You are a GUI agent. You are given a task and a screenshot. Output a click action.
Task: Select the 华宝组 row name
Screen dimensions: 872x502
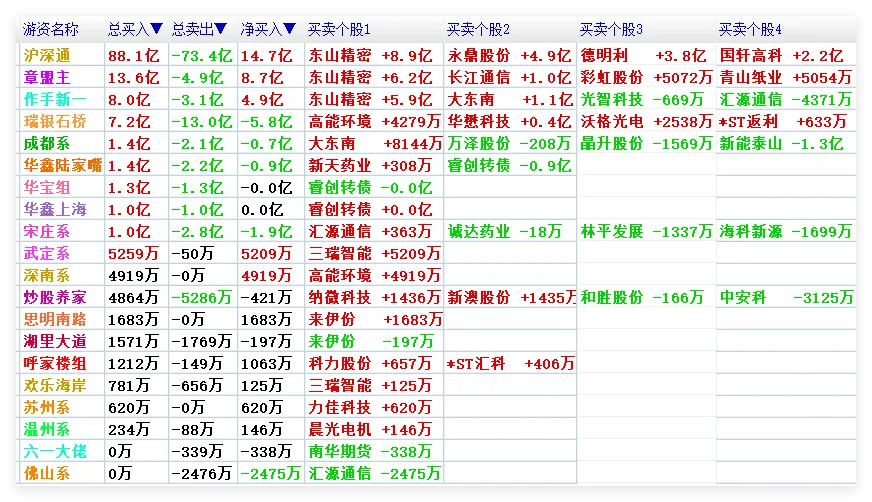click(47, 187)
